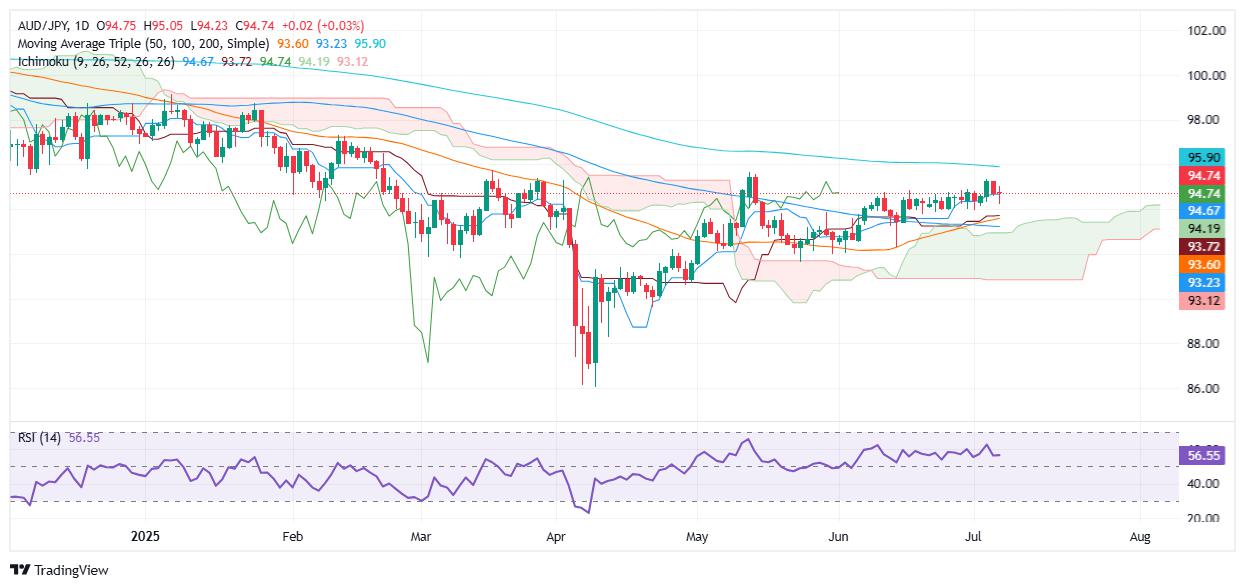Open the Moving Average Triple indicator legend
The width and height of the screenshot is (1245, 588).
point(144,44)
